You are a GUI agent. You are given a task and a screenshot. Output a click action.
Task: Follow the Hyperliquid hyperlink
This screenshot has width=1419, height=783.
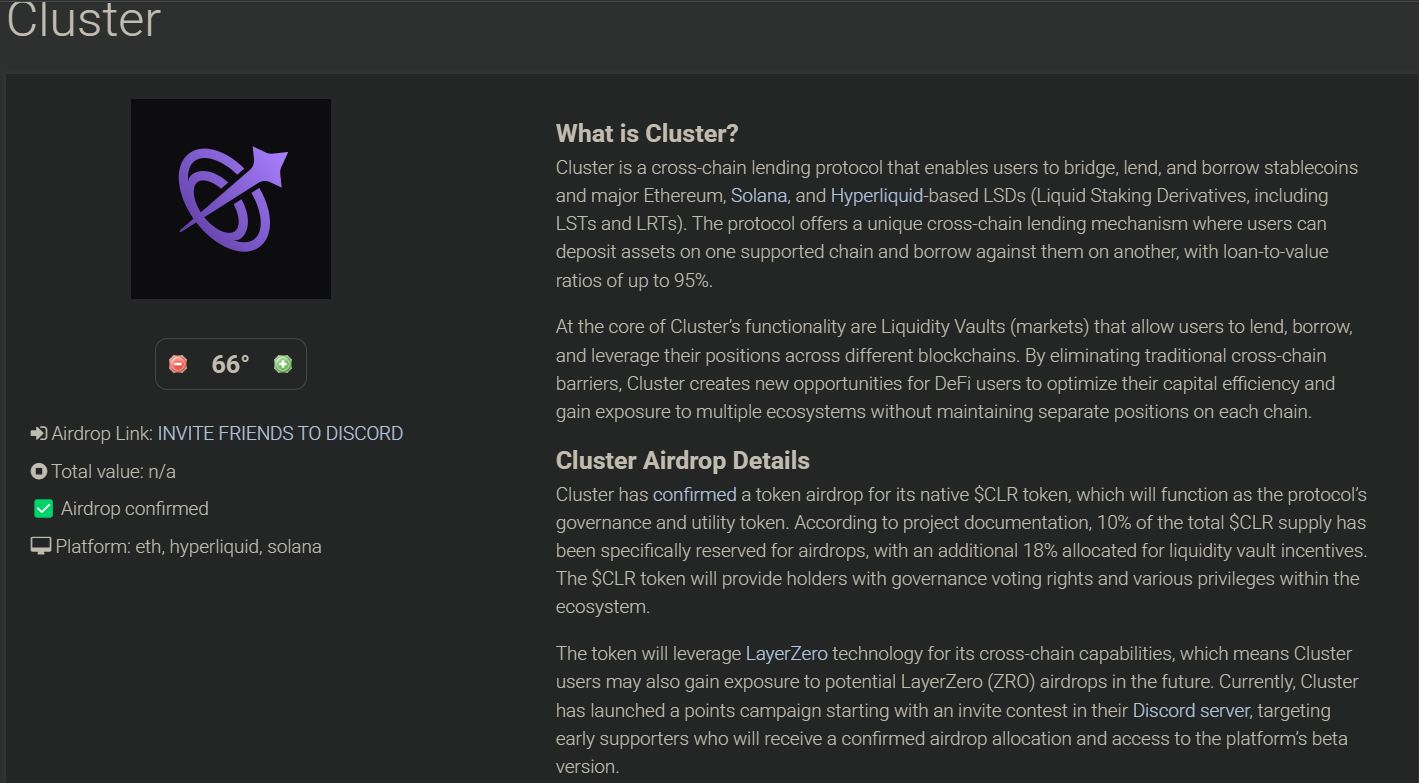point(878,195)
